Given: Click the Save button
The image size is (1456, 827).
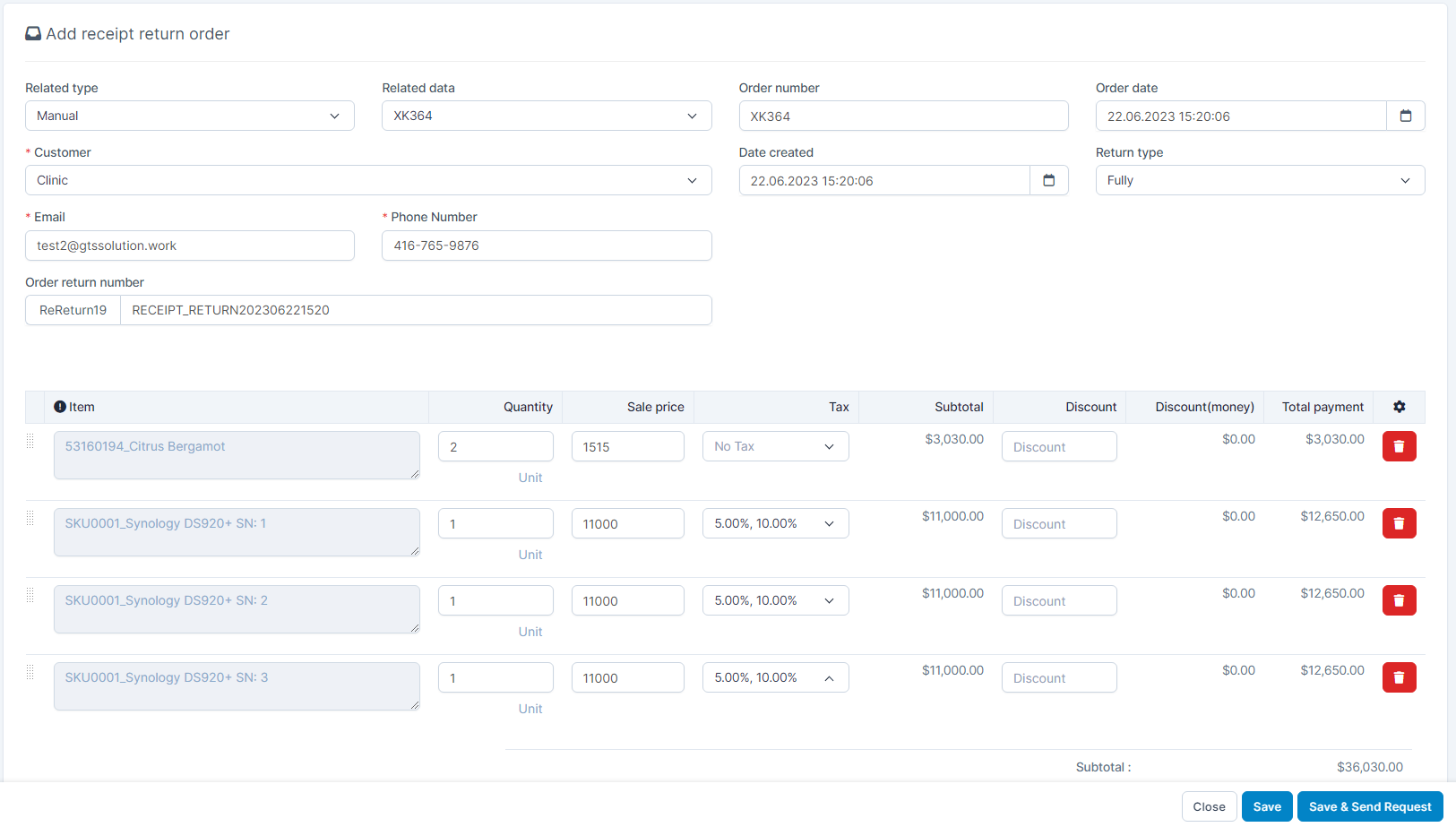Looking at the screenshot, I should [x=1267, y=806].
